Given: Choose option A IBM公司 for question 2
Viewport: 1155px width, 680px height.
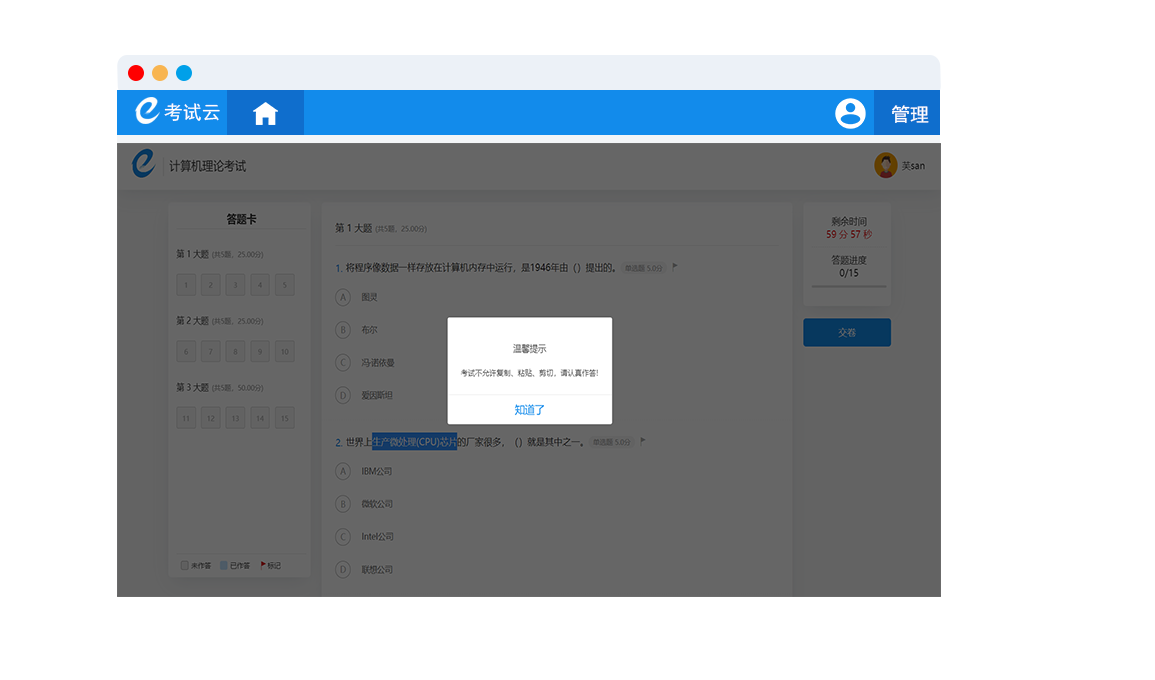Looking at the screenshot, I should point(343,471).
